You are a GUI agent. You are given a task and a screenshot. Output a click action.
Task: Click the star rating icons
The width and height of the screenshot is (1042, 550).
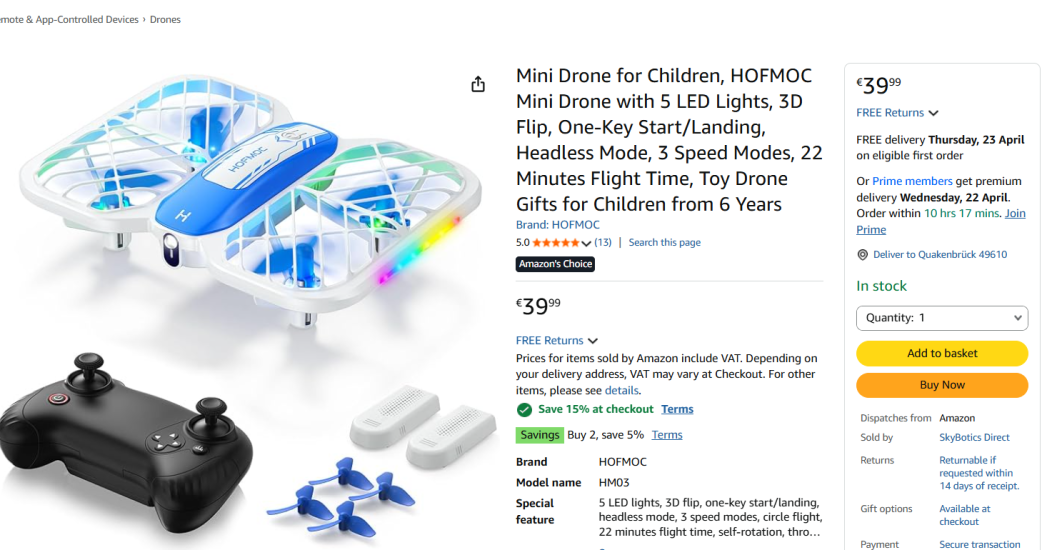point(555,243)
